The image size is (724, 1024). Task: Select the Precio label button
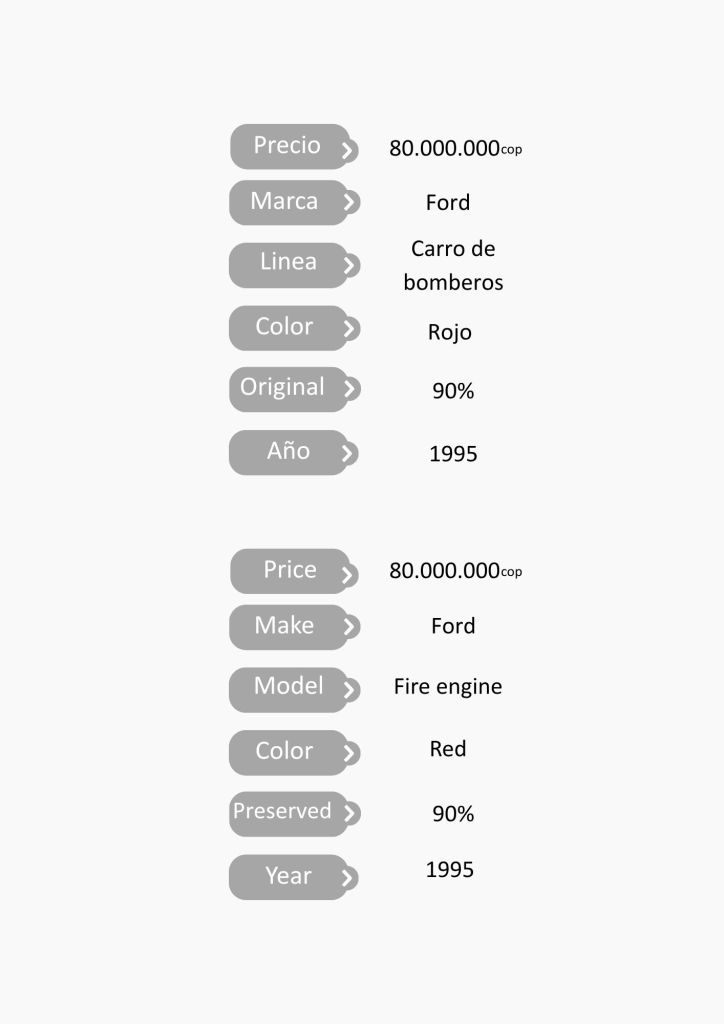[287, 146]
